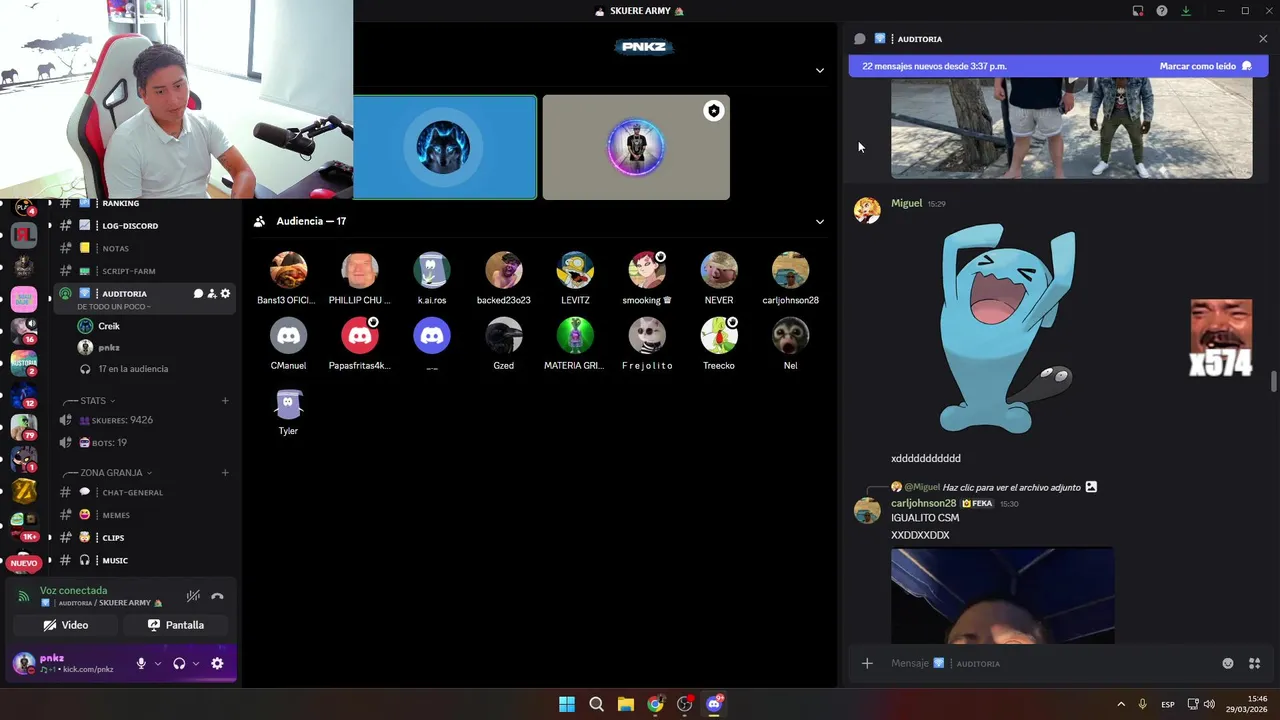This screenshot has width=1280, height=720.
Task: Click the voice connection signal icon
Action: (24, 597)
